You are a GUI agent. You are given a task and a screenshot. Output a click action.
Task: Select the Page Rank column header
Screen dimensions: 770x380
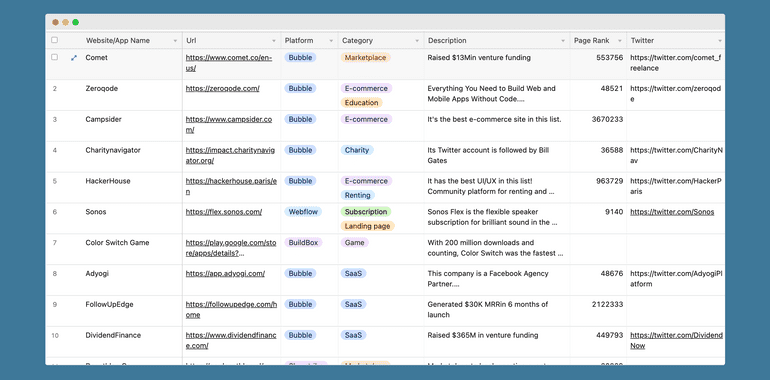point(598,41)
